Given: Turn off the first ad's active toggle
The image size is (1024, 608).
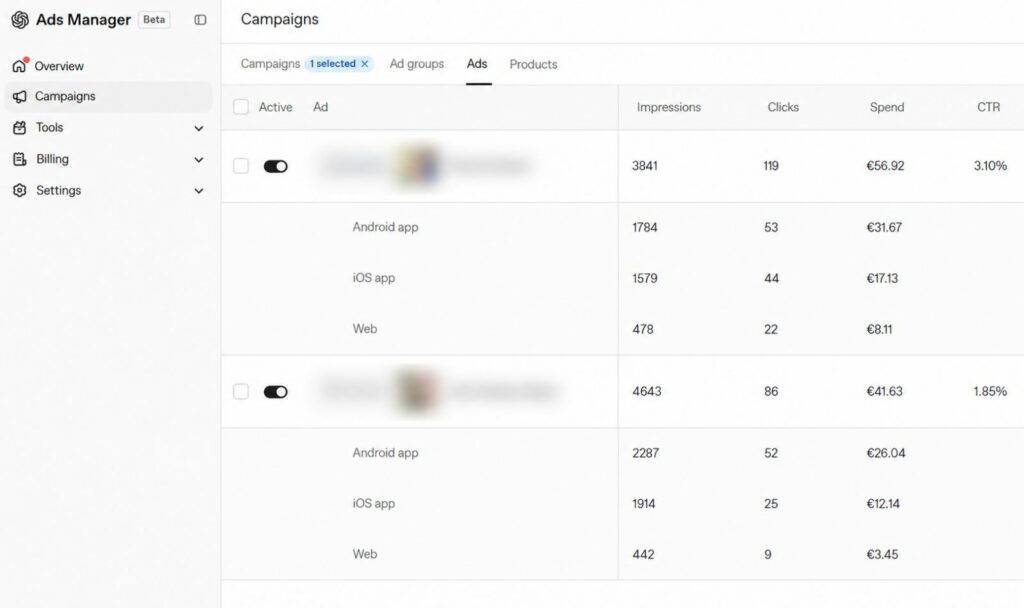Looking at the screenshot, I should [x=276, y=167].
